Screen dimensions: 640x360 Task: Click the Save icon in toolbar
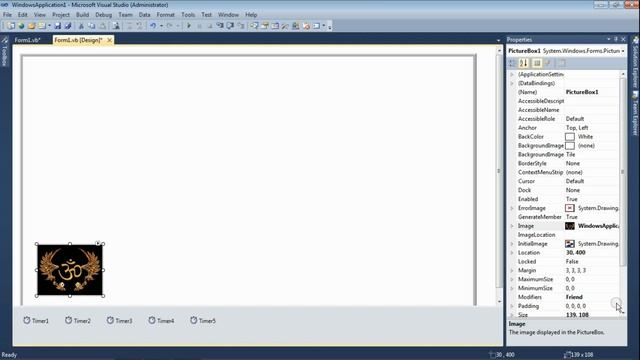coord(58,26)
